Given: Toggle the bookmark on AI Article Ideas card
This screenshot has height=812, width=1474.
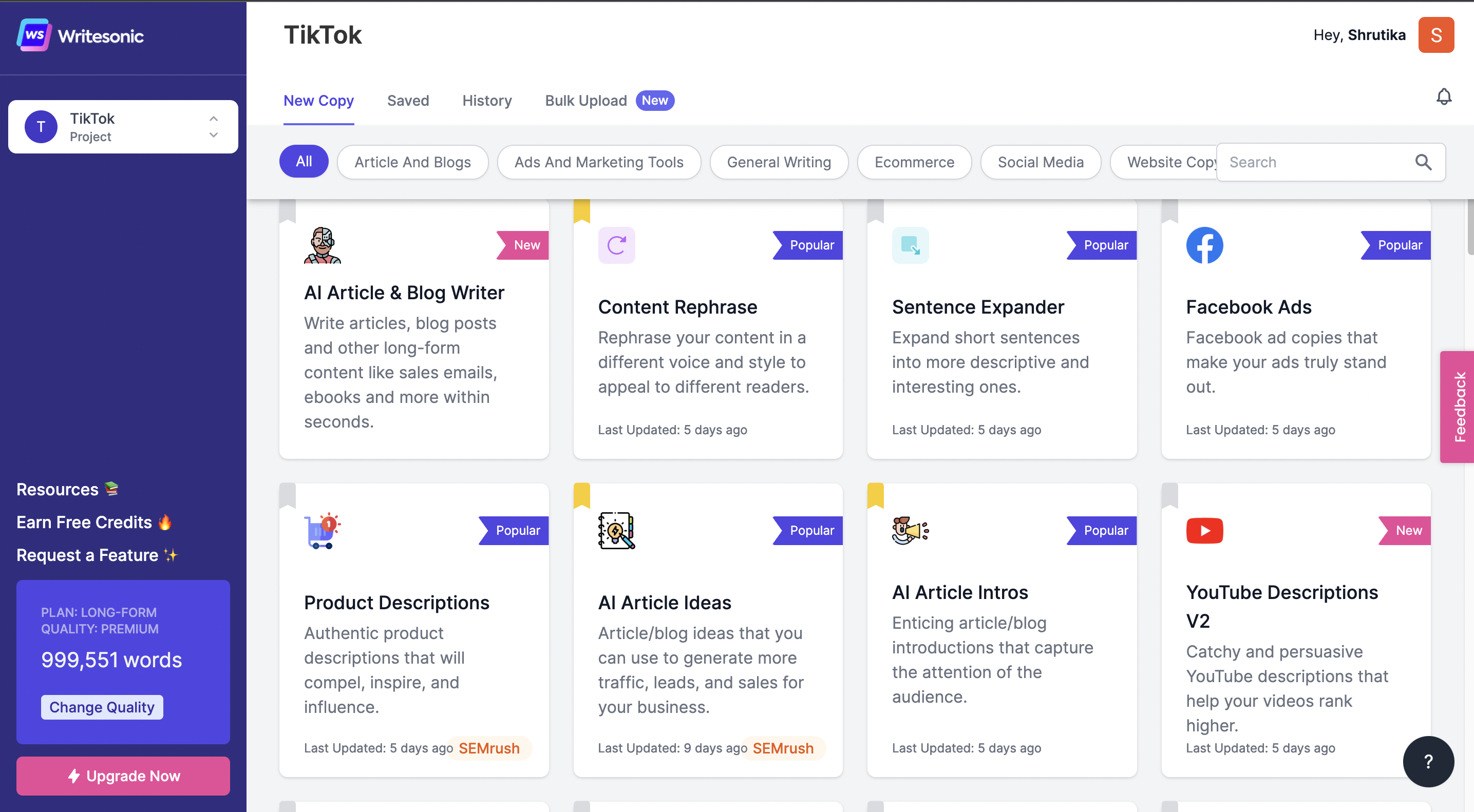Looking at the screenshot, I should [x=582, y=495].
